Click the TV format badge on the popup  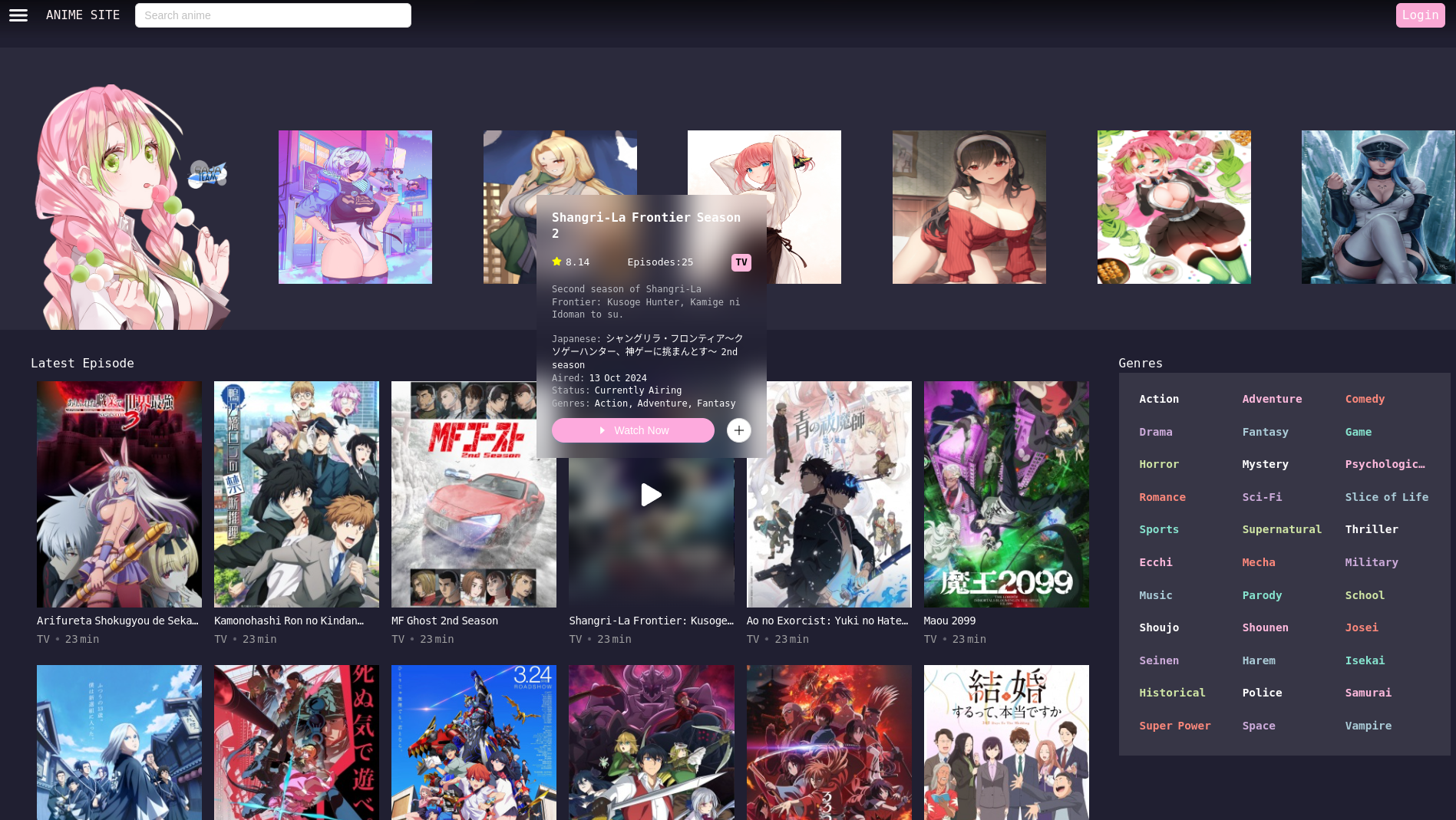[741, 262]
